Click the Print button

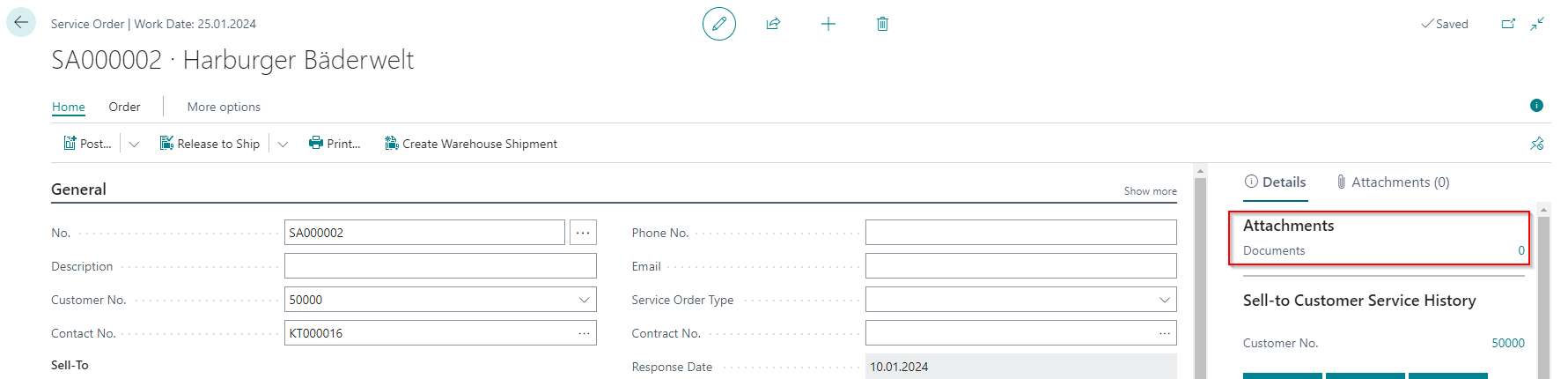click(x=335, y=144)
